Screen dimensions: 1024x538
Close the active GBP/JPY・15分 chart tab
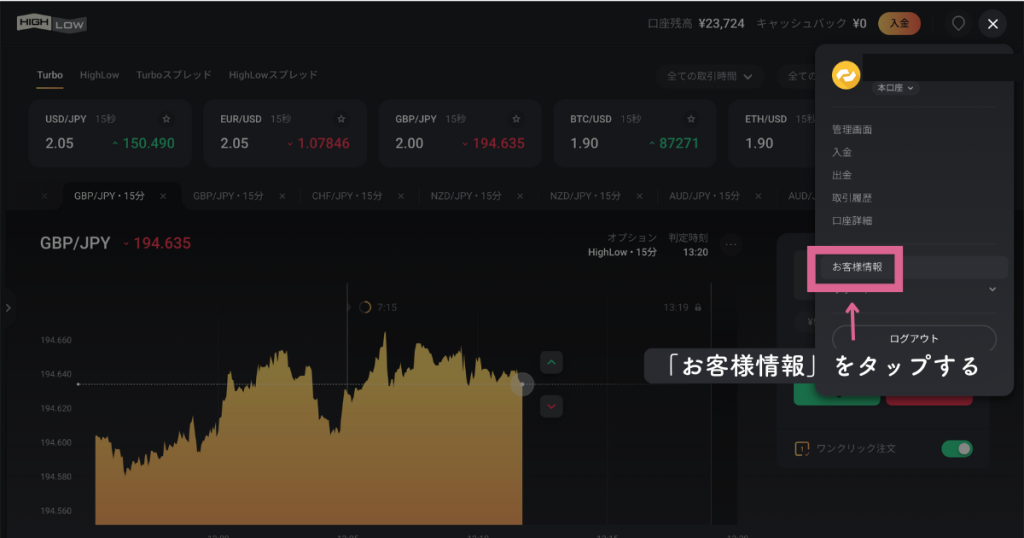pos(163,196)
